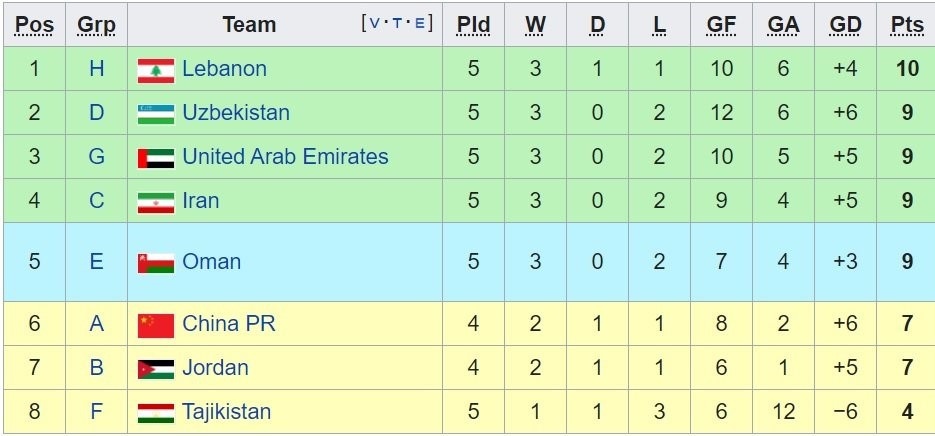This screenshot has width=935, height=436.
Task: Open the Tajikistan team link
Action: 226,412
